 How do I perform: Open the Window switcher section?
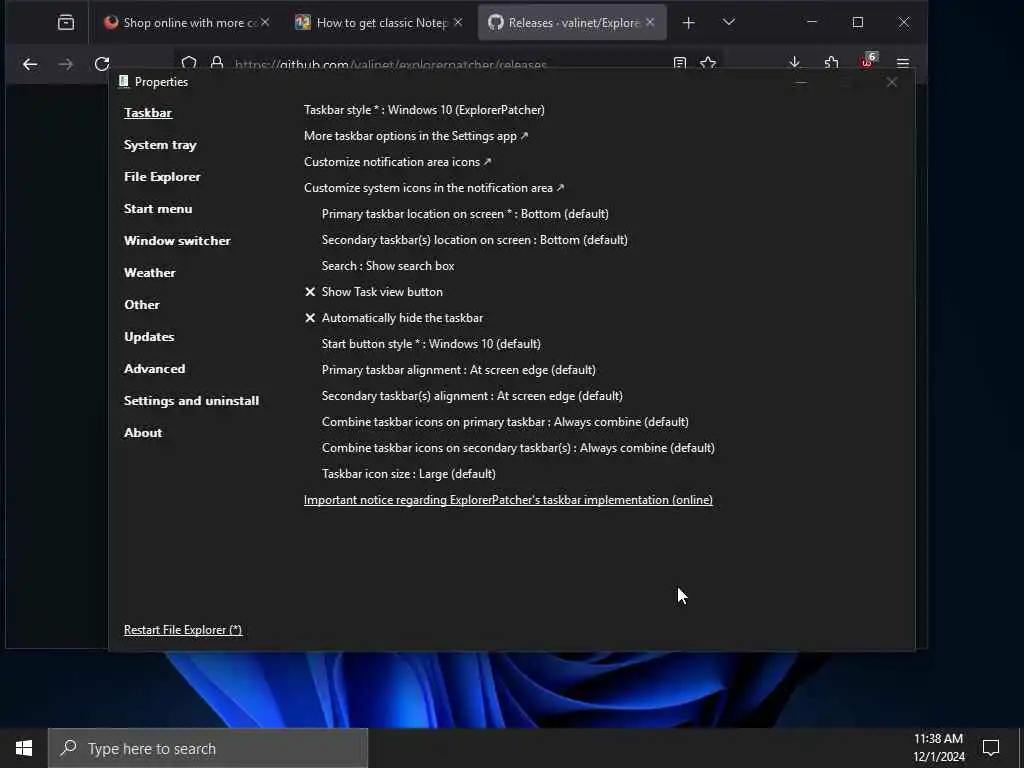(x=177, y=240)
